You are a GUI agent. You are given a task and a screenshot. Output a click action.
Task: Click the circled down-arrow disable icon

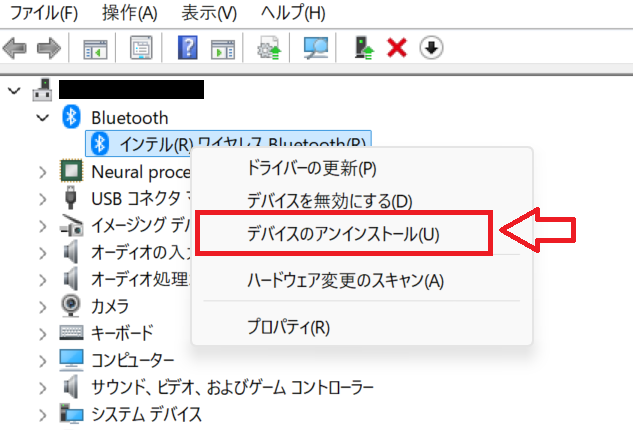click(431, 48)
